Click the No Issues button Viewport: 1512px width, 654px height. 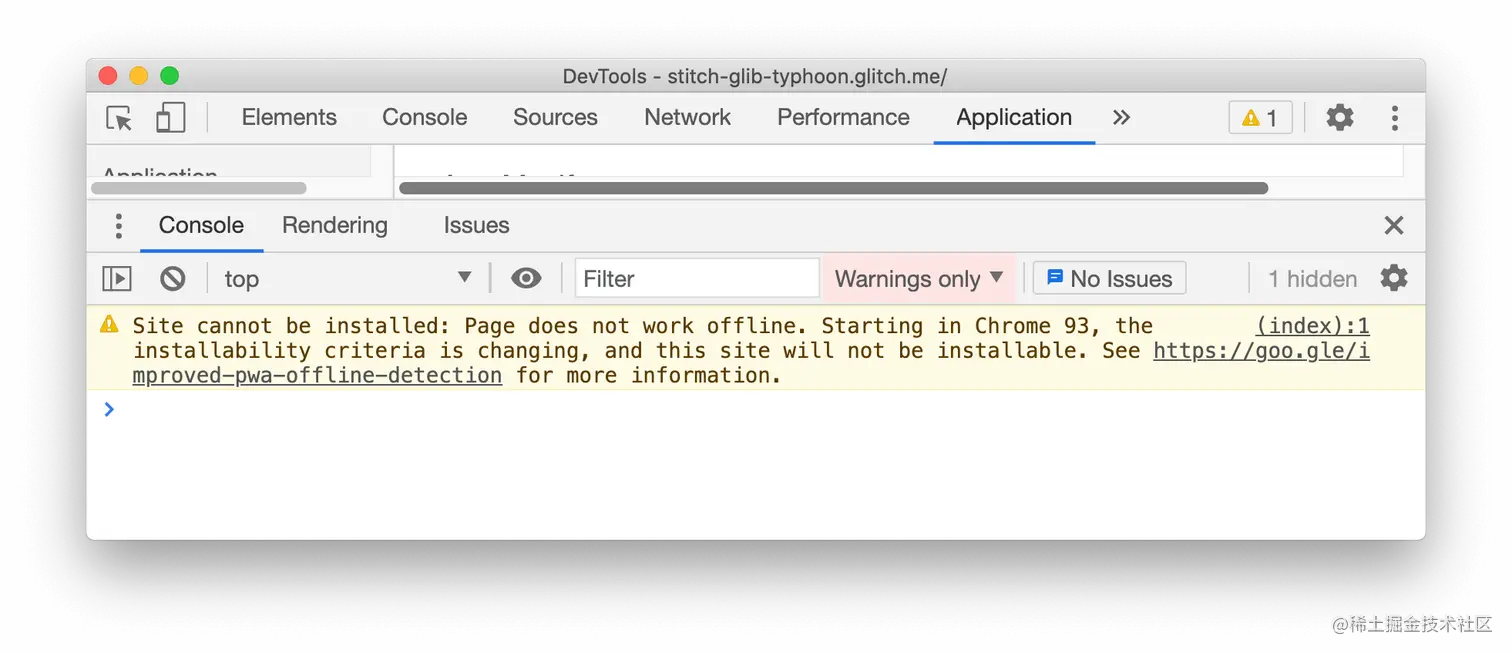coord(1109,279)
